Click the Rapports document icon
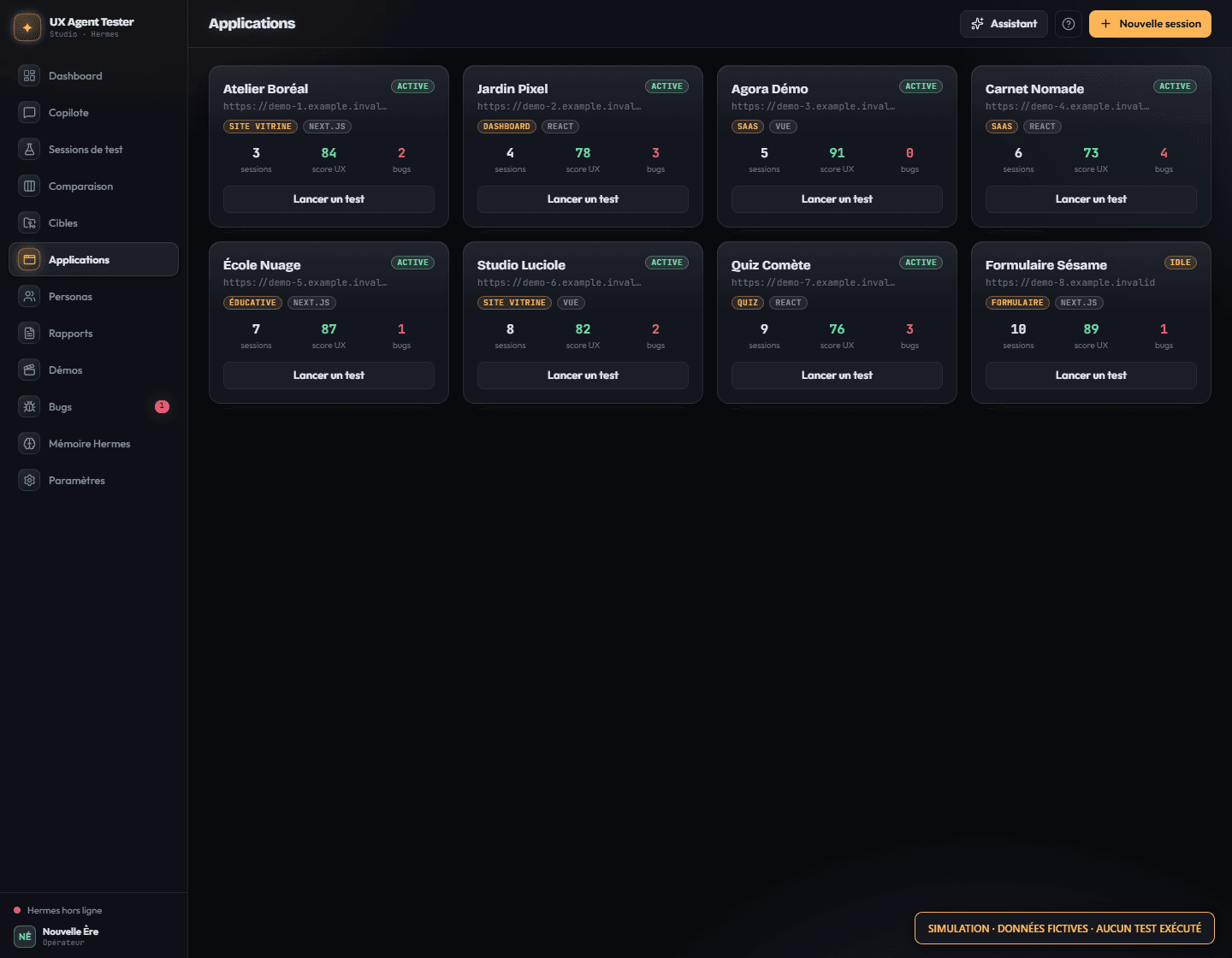Viewport: 1232px width, 958px height. [29, 333]
